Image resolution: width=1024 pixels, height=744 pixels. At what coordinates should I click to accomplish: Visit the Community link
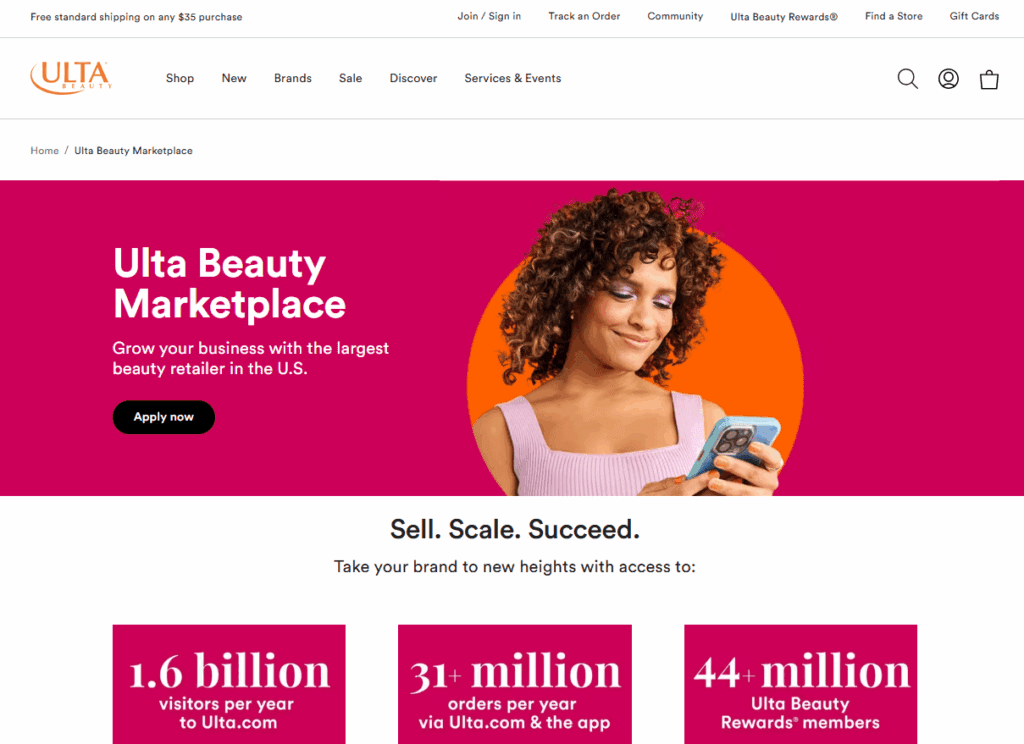pos(675,16)
